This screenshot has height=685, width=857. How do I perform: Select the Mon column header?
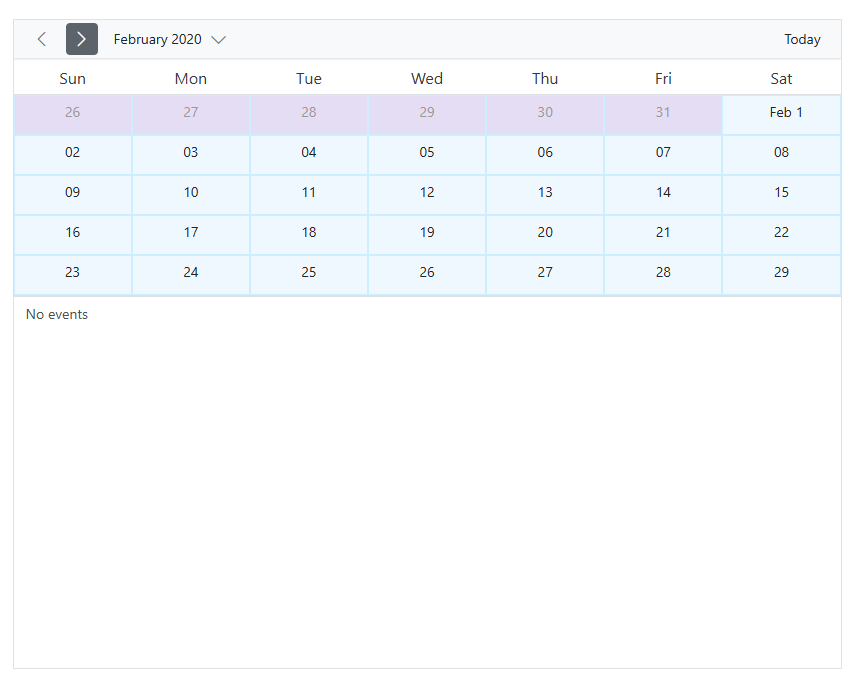click(191, 79)
